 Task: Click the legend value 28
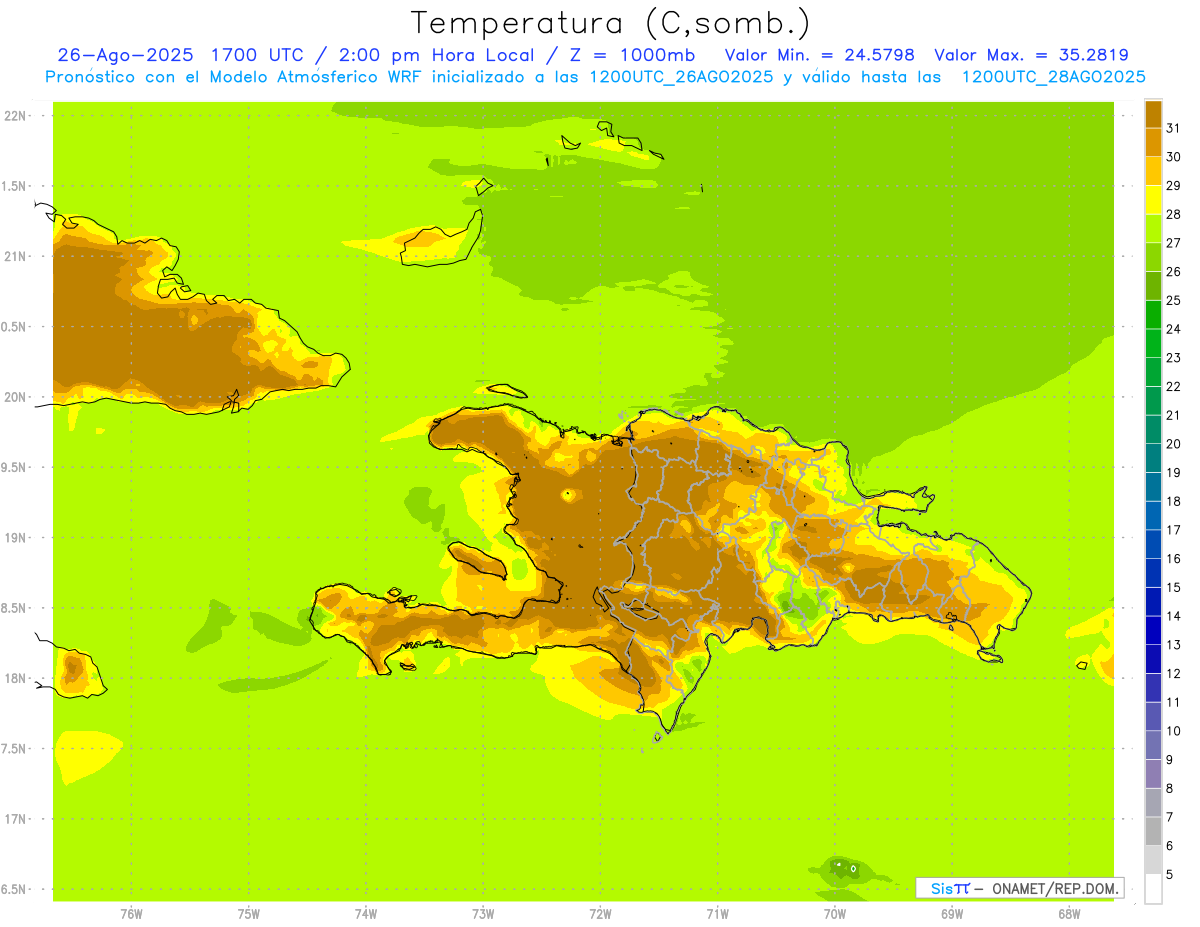[1174, 214]
